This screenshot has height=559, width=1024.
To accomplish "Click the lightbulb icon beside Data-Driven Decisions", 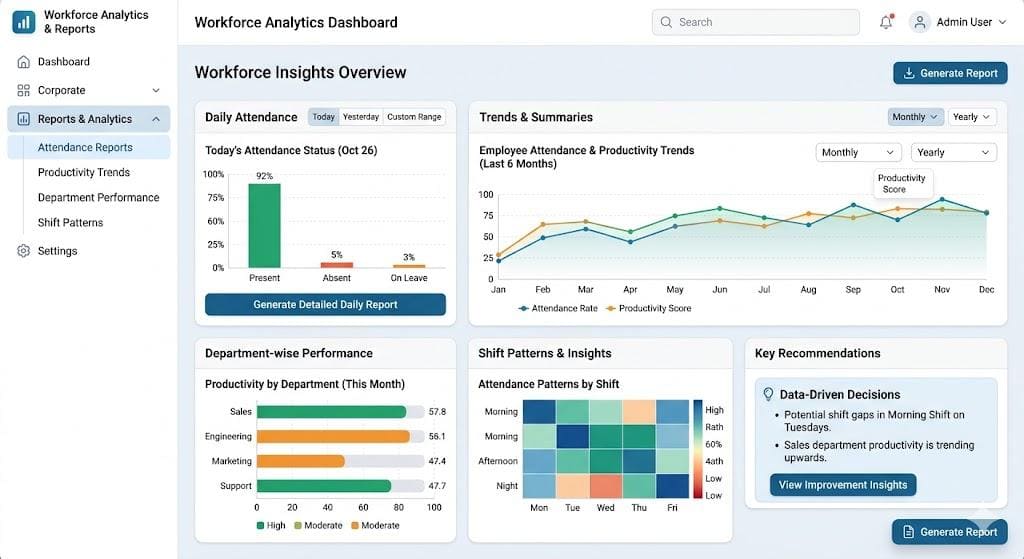I will tap(769, 394).
